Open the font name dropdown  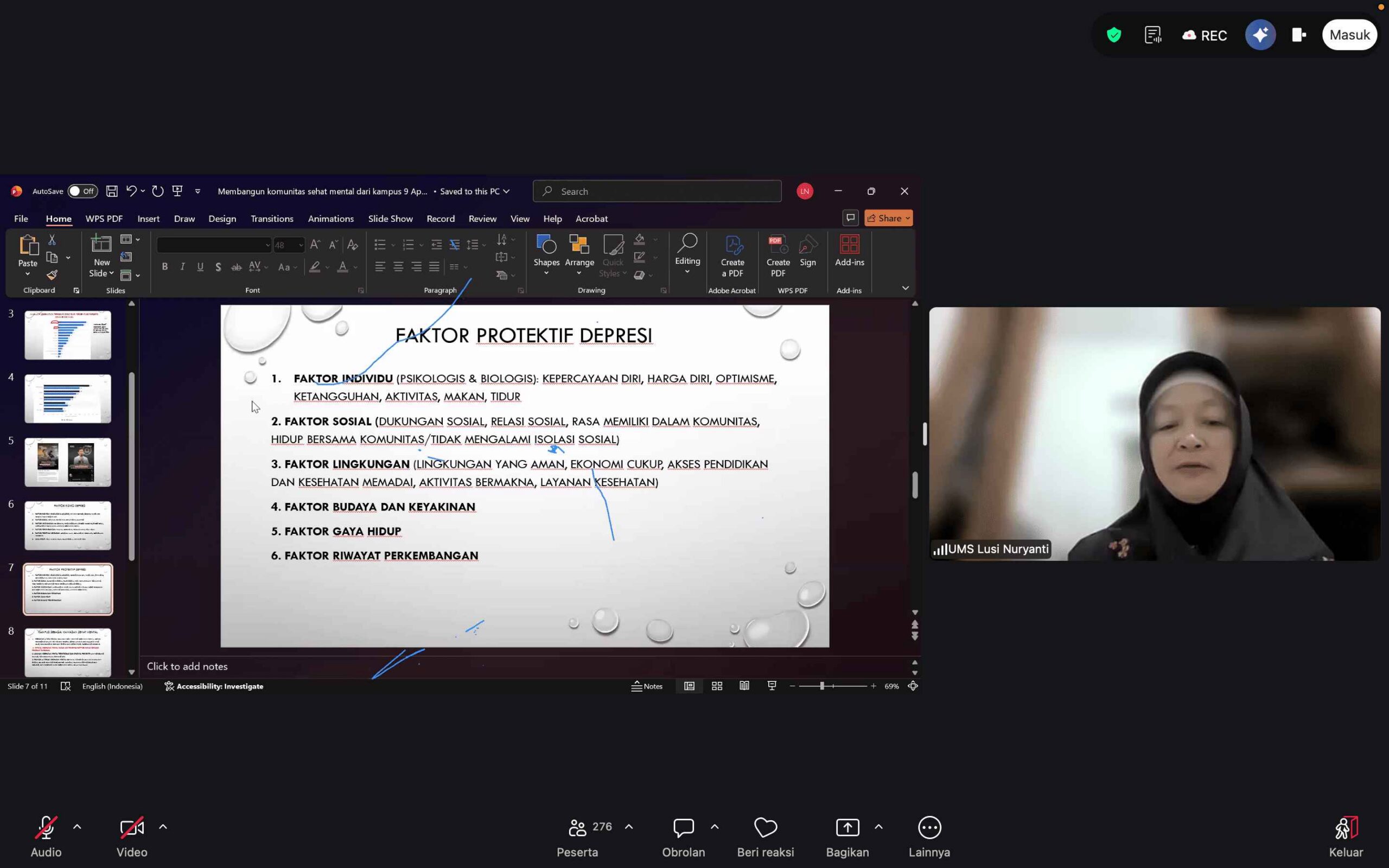(267, 245)
